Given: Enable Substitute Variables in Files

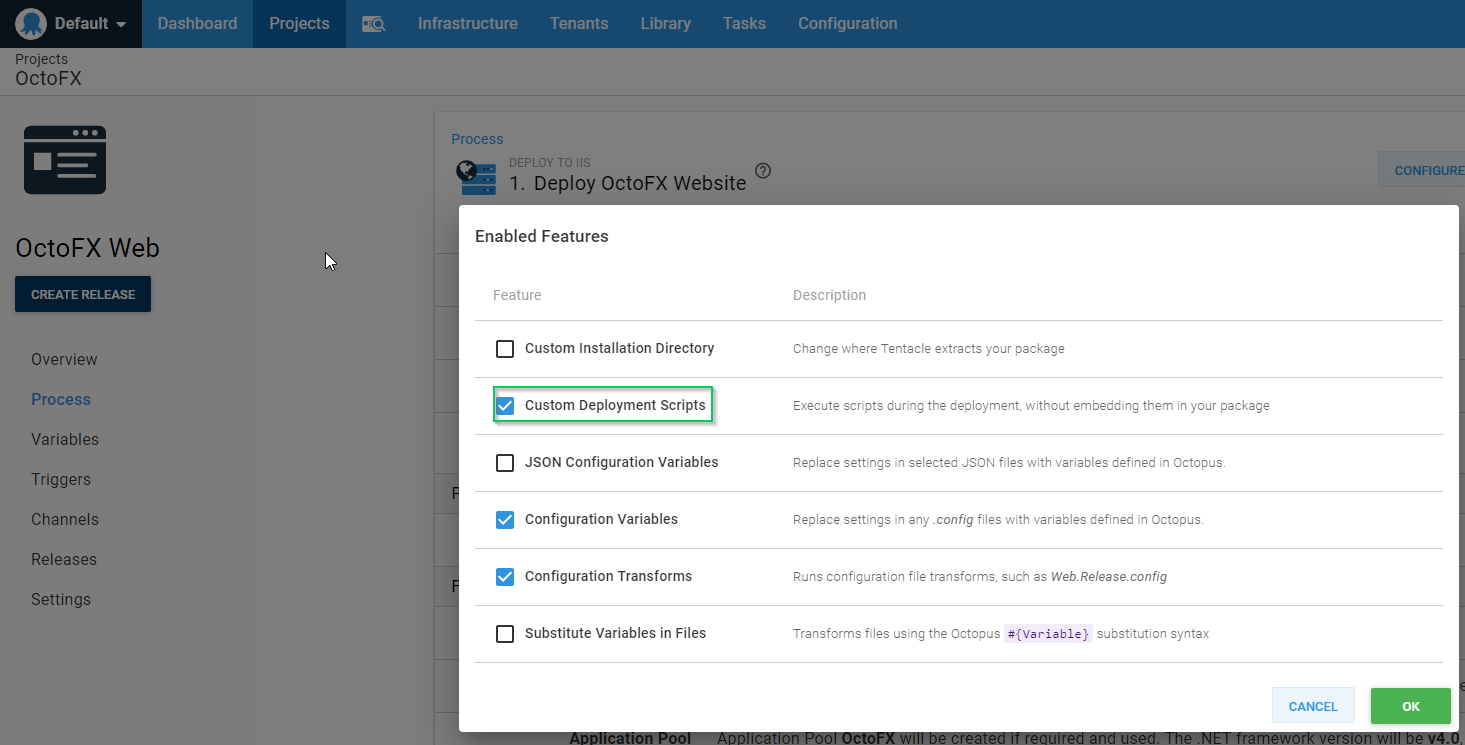Looking at the screenshot, I should click(505, 634).
